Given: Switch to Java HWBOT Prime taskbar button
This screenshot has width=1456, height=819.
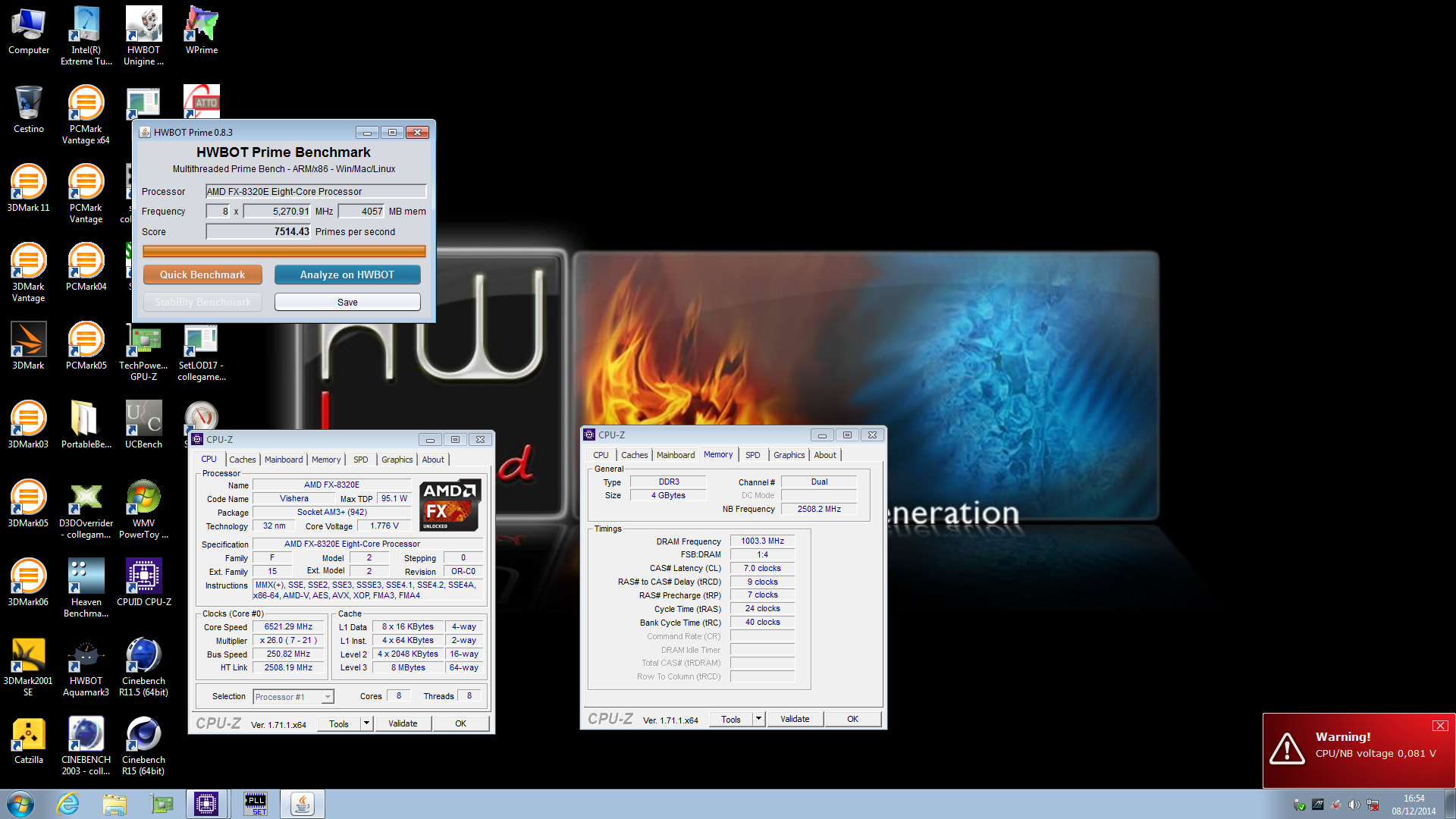Looking at the screenshot, I should click(303, 804).
